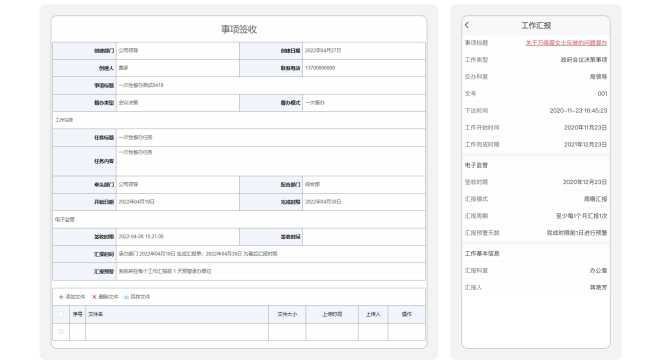The image size is (665, 360).
Task: Click the 汇报预警天数 row value
Action: click(577, 233)
